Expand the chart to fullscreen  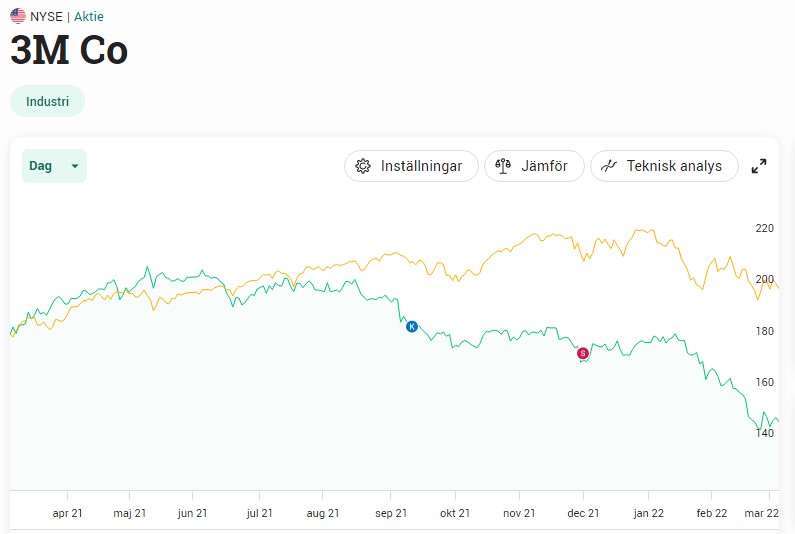click(x=759, y=166)
